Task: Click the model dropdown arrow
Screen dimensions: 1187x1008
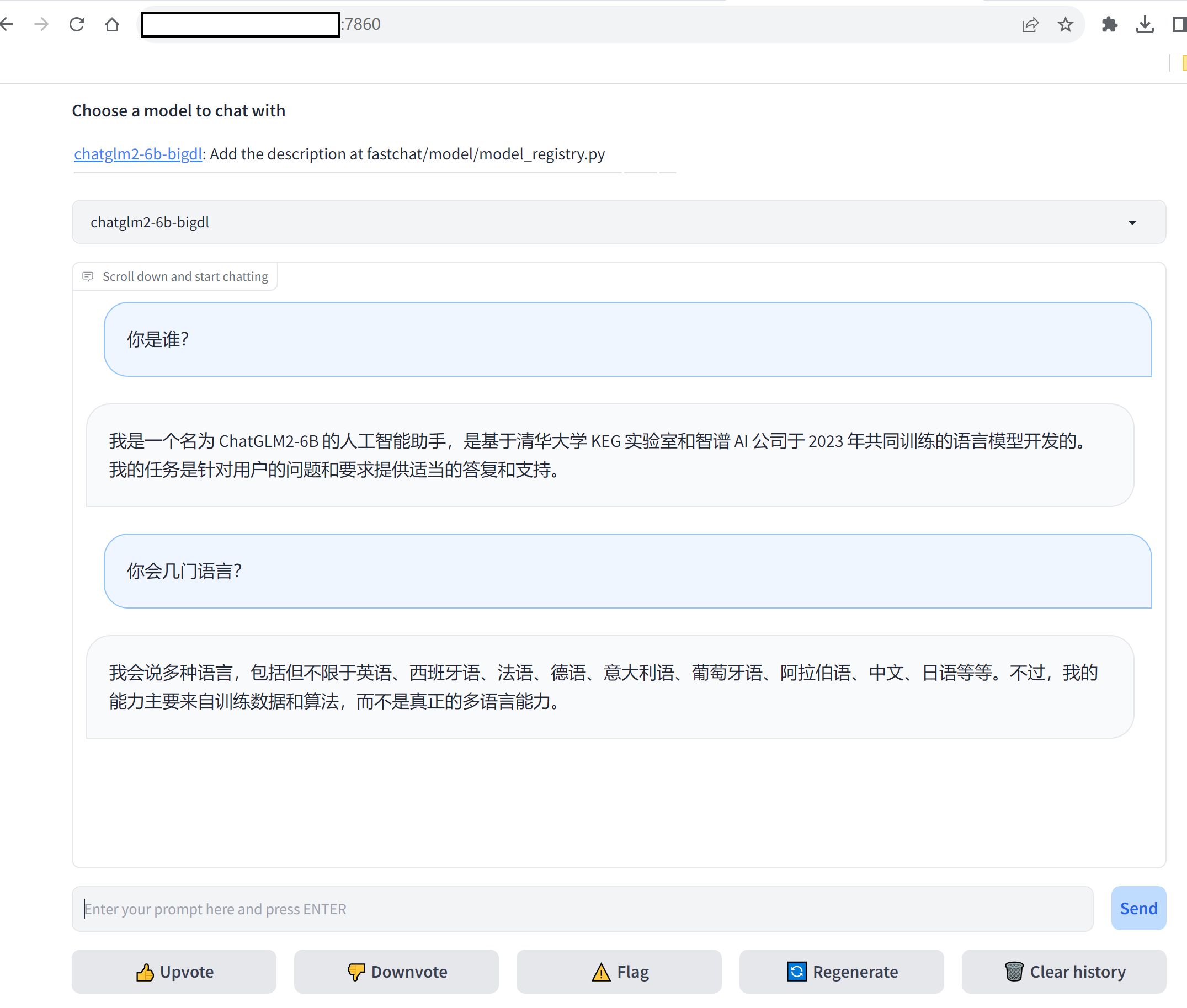Action: coord(1132,222)
